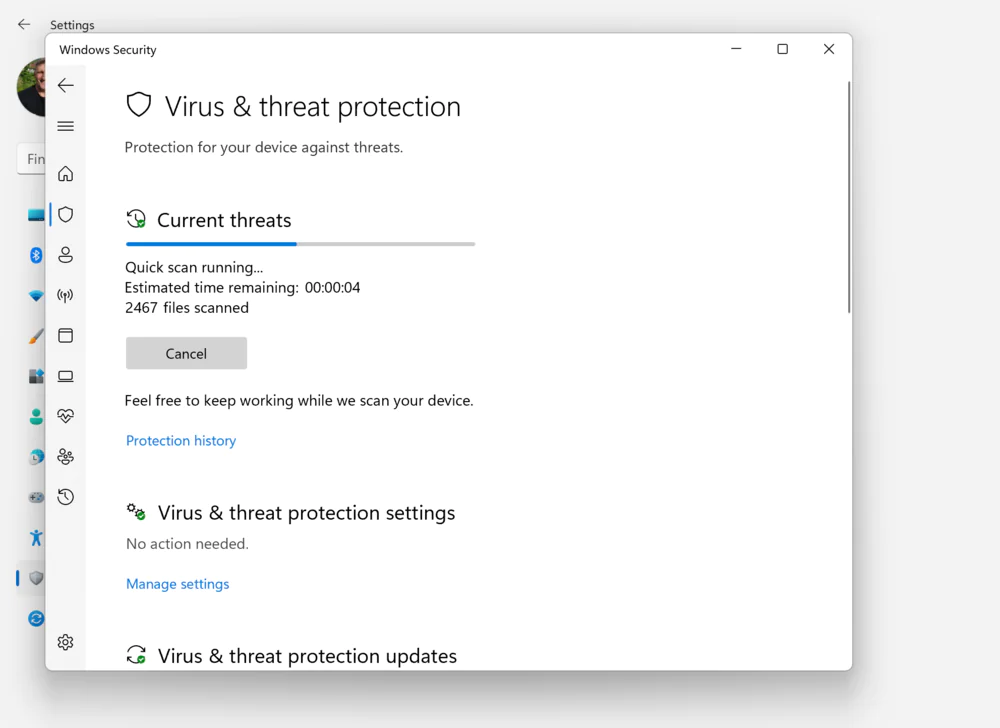
Task: Click back arrow of the Settings window
Action: (24, 25)
